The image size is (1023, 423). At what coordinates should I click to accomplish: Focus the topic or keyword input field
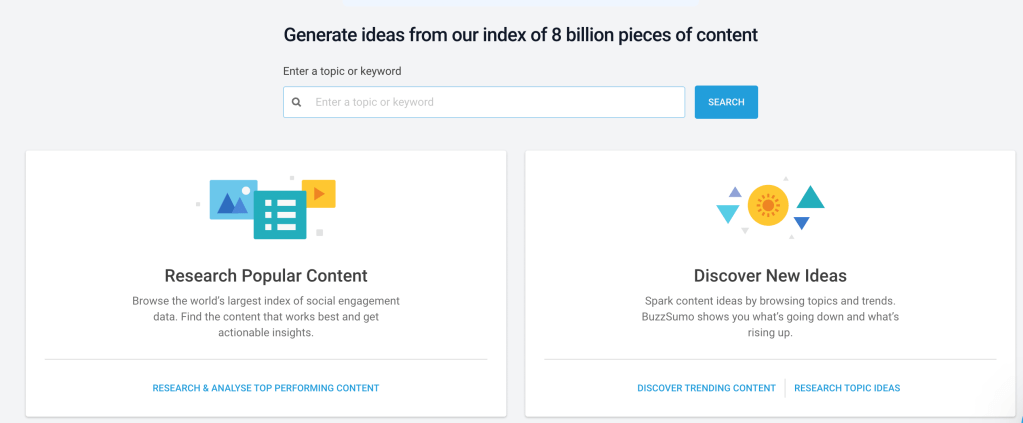(x=495, y=102)
